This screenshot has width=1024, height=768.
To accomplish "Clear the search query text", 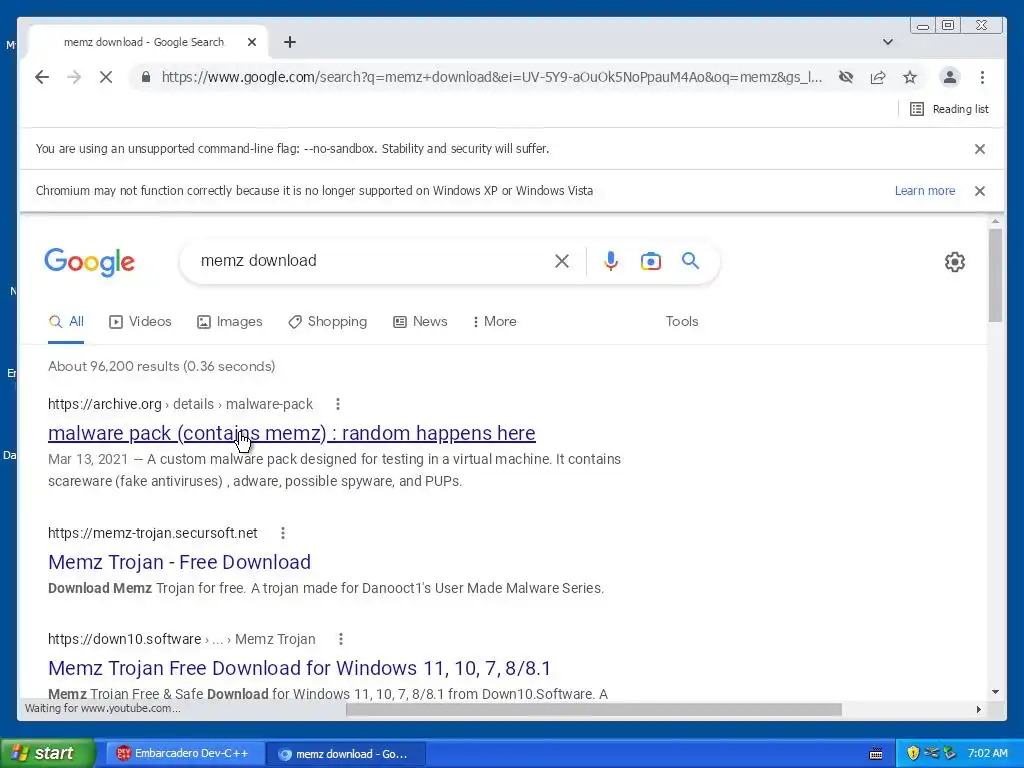I will tap(562, 261).
